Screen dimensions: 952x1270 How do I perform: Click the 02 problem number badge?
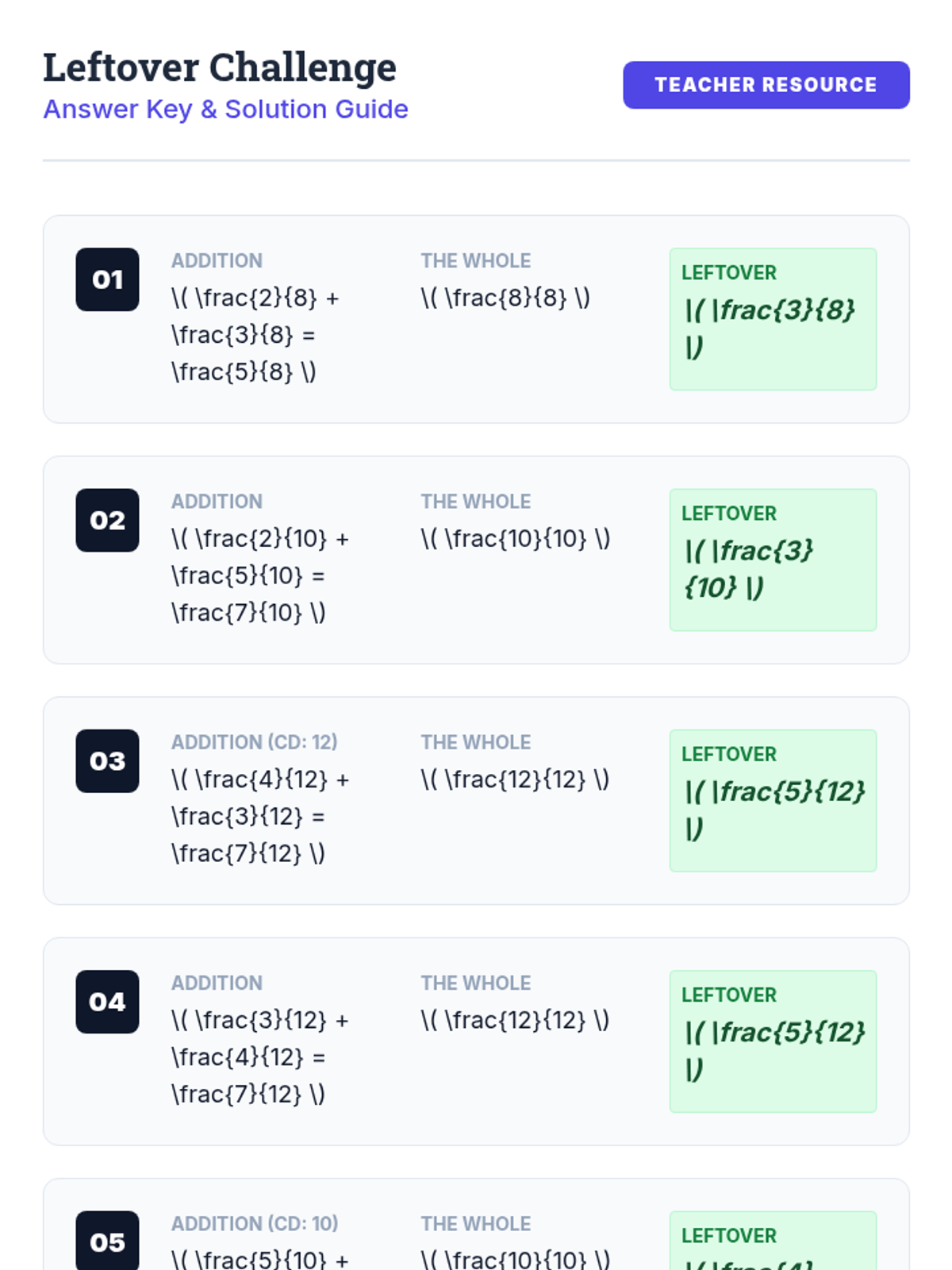107,520
